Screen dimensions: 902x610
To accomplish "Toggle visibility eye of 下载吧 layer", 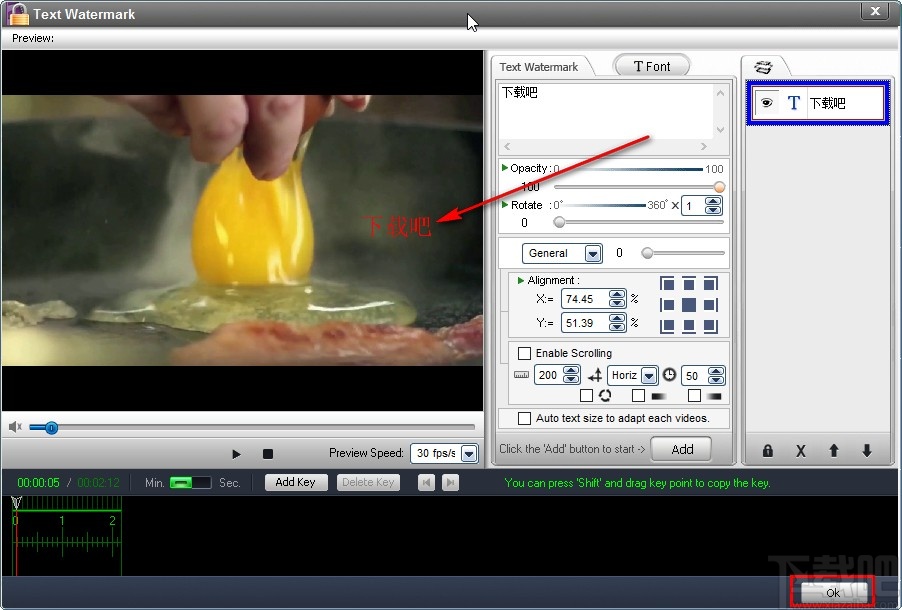I will click(x=766, y=102).
